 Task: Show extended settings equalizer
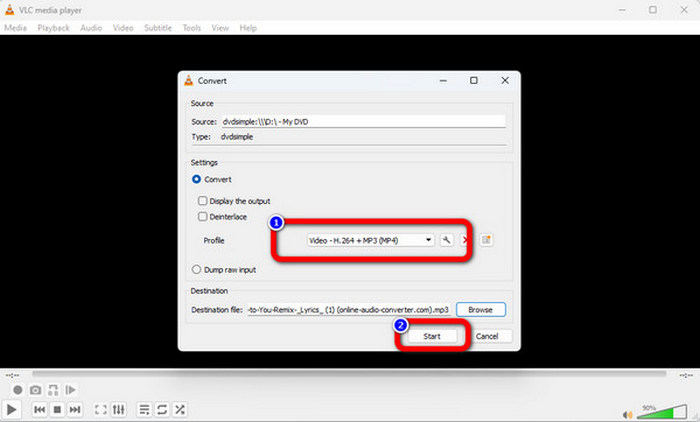click(x=118, y=409)
